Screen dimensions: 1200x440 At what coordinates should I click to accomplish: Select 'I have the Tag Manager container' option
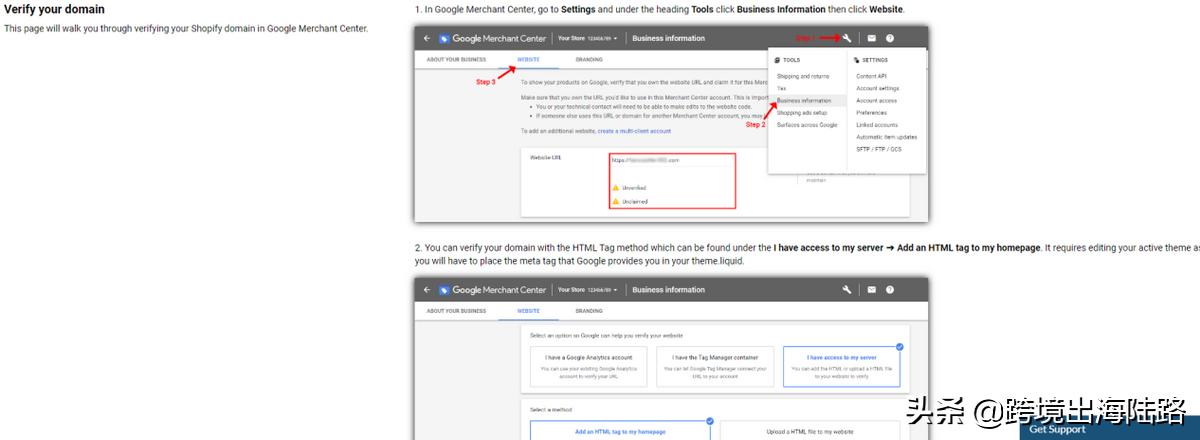[x=715, y=369]
